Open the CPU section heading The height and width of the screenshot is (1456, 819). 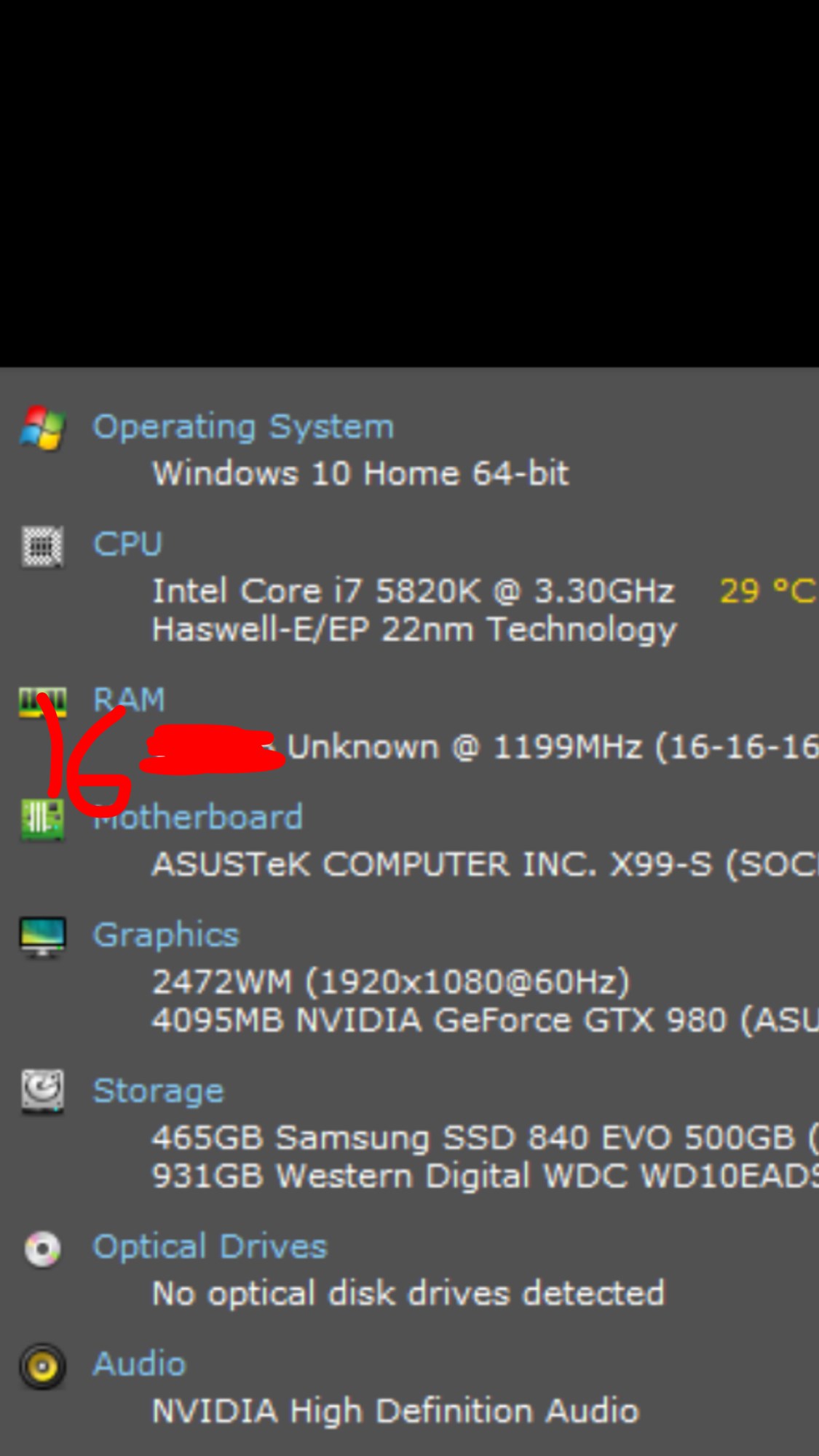pyautogui.click(x=127, y=544)
